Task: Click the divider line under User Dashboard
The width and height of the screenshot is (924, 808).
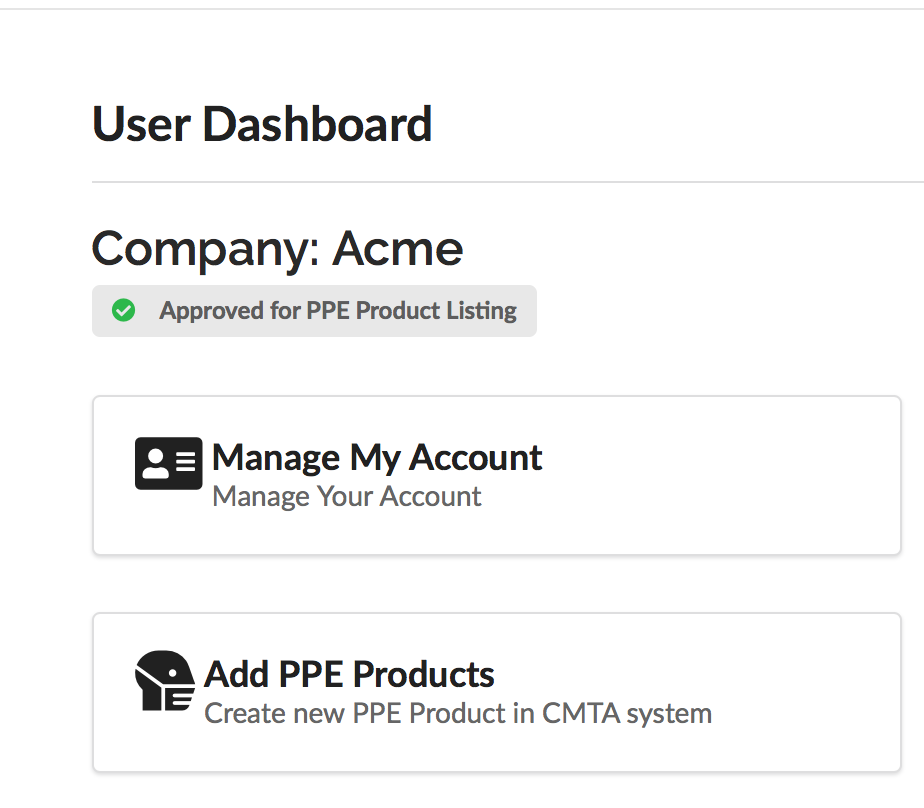Action: [x=508, y=182]
